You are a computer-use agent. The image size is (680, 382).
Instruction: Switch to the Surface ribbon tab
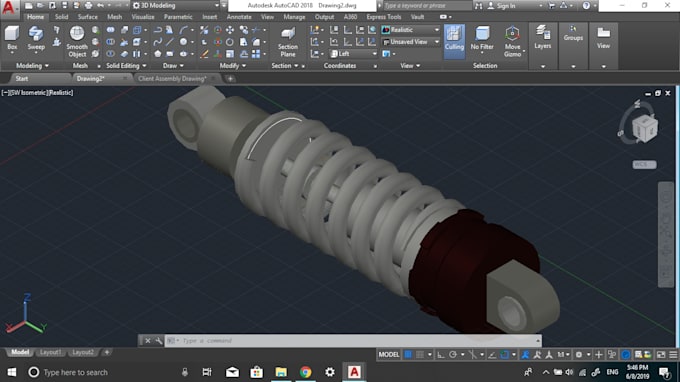[x=88, y=17]
